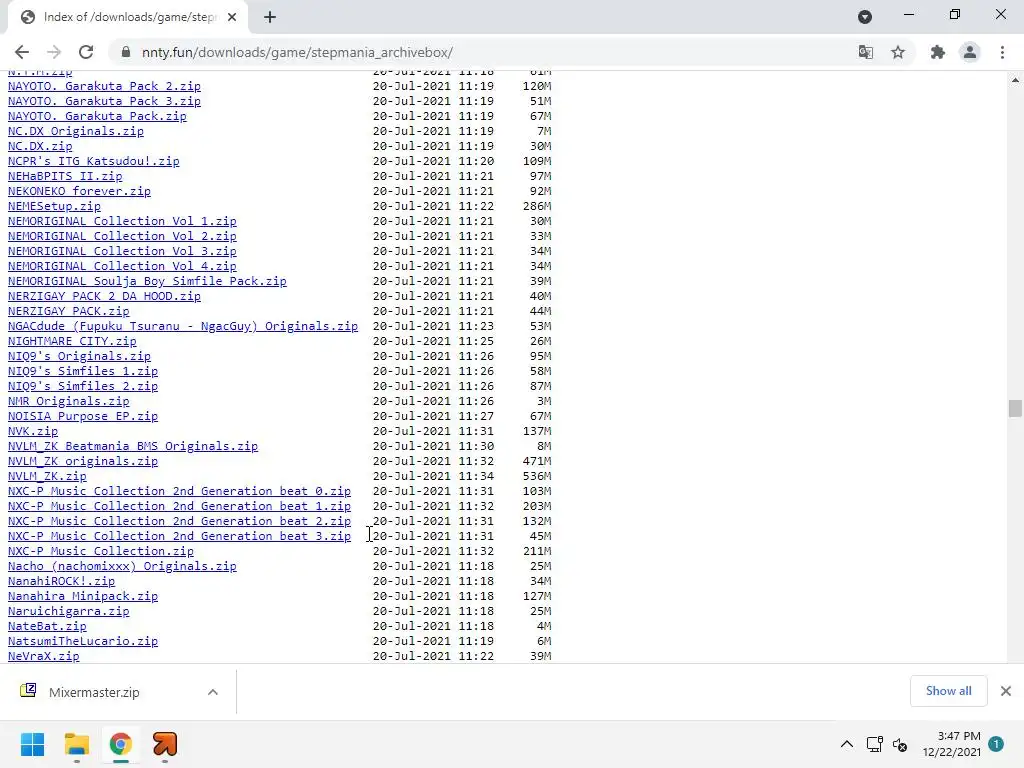Download NXC-P 2nd Generation beat 0.zip
This screenshot has height=768, width=1024.
(x=179, y=492)
